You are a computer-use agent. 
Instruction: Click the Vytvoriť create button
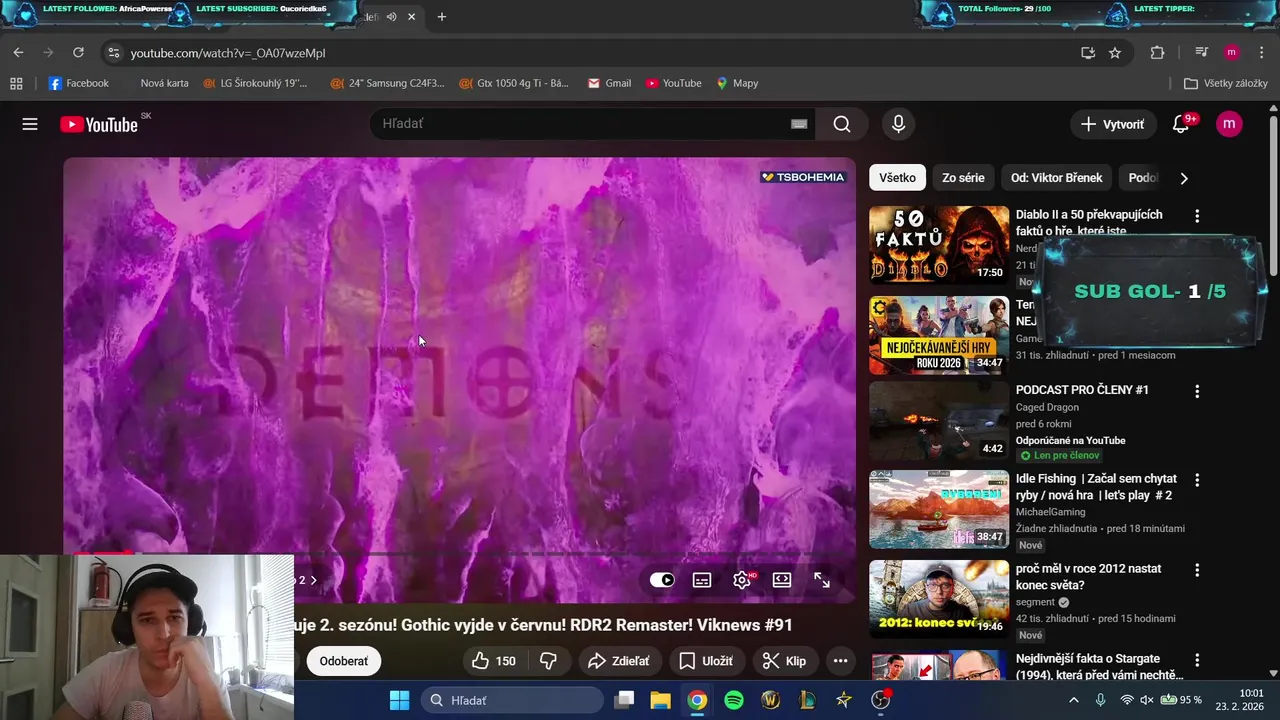tap(1112, 124)
